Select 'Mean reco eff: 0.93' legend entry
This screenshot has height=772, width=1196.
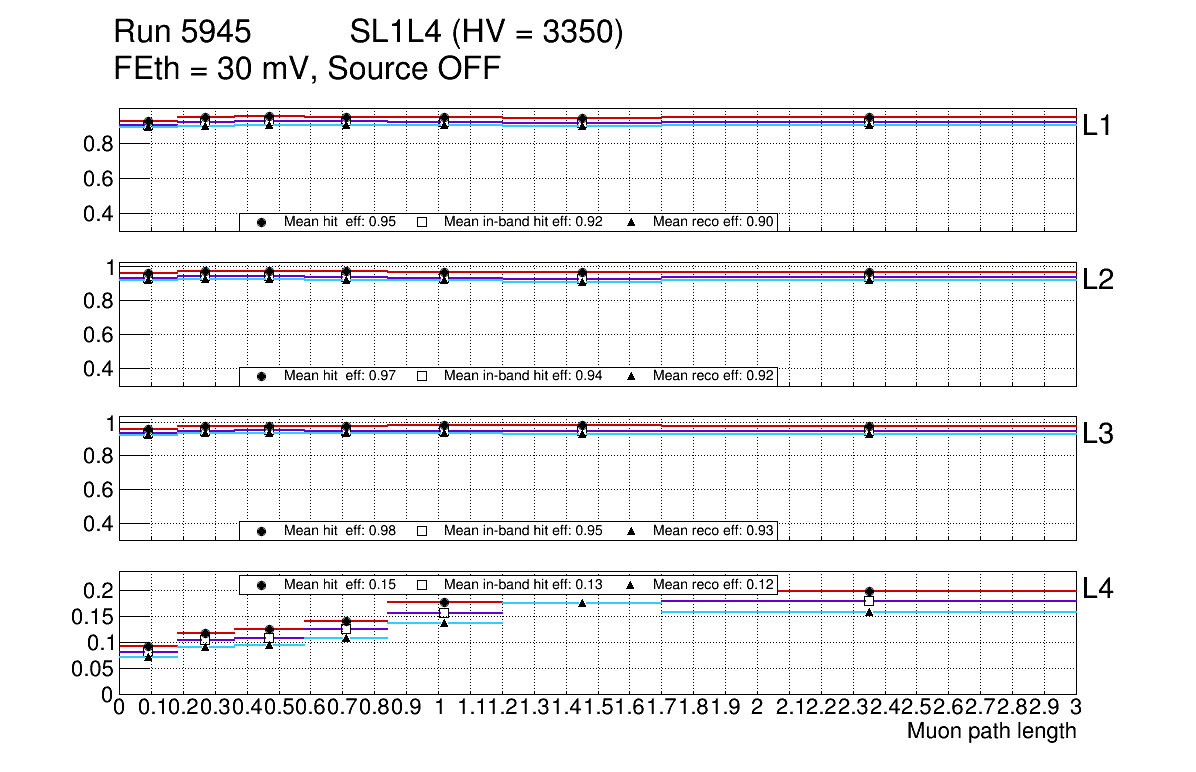(x=712, y=531)
